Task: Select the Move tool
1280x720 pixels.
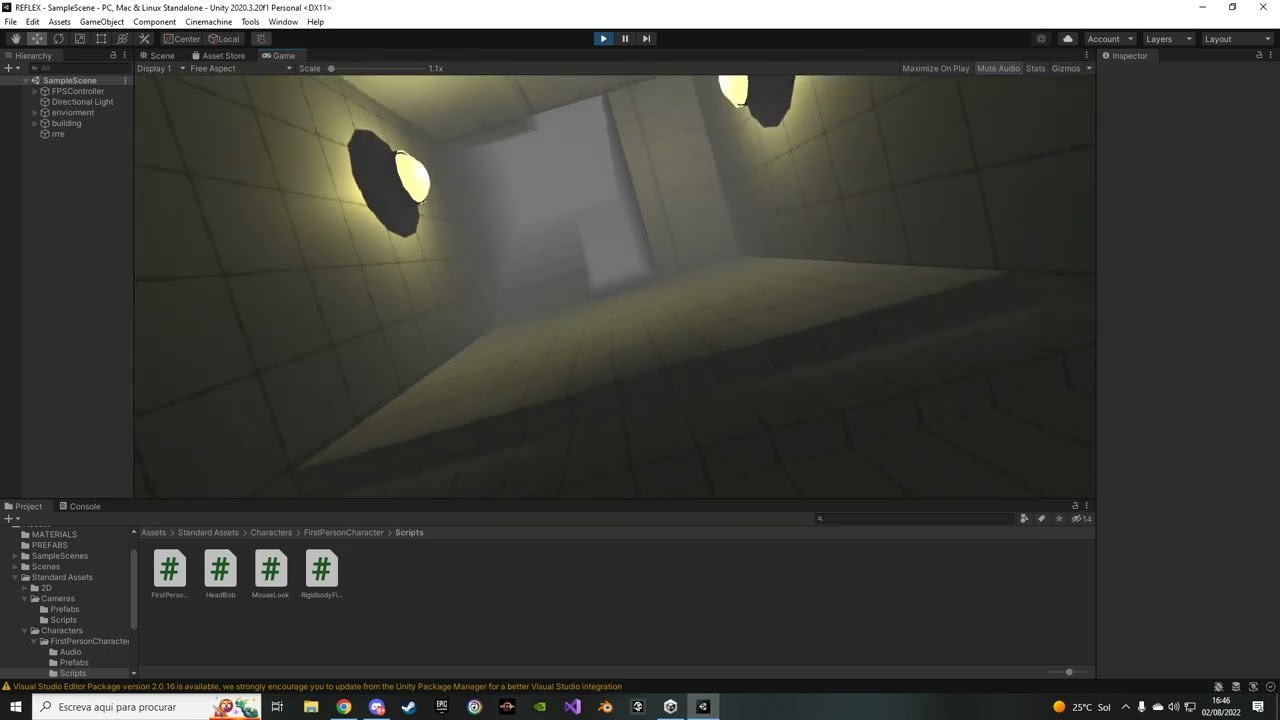Action: click(x=37, y=39)
